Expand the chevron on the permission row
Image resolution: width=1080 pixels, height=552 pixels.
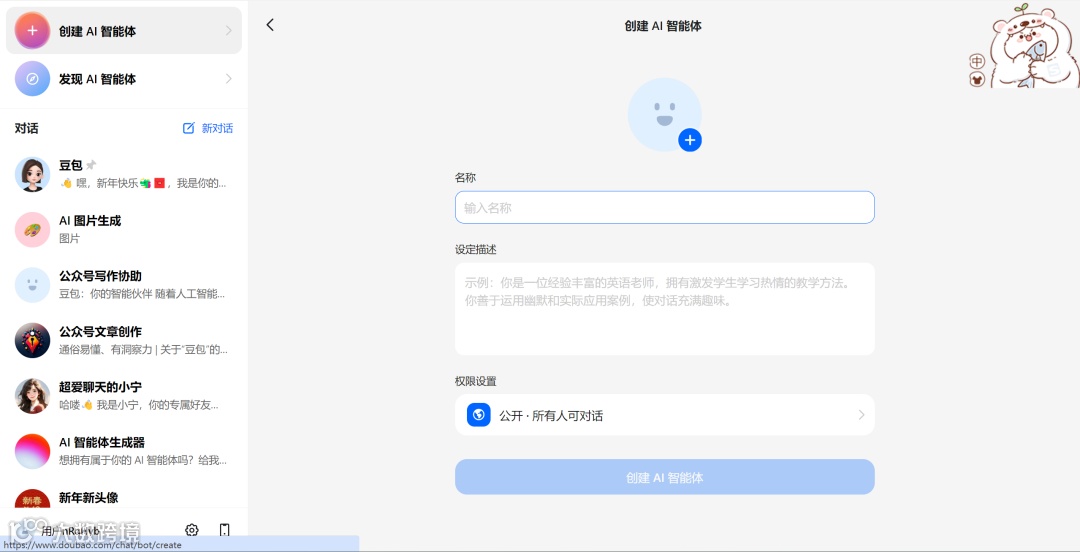(x=861, y=415)
